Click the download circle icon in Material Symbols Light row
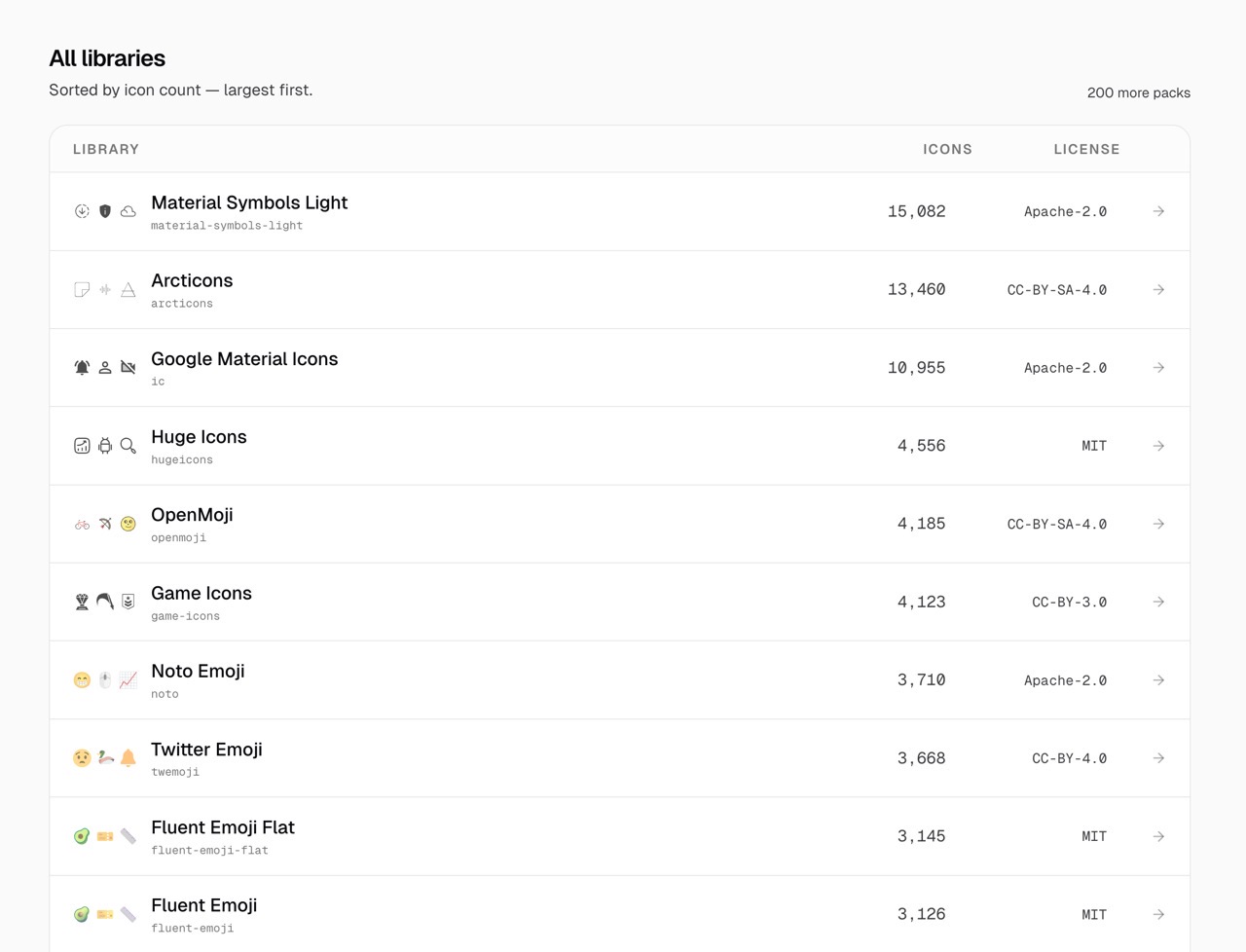 click(x=82, y=211)
